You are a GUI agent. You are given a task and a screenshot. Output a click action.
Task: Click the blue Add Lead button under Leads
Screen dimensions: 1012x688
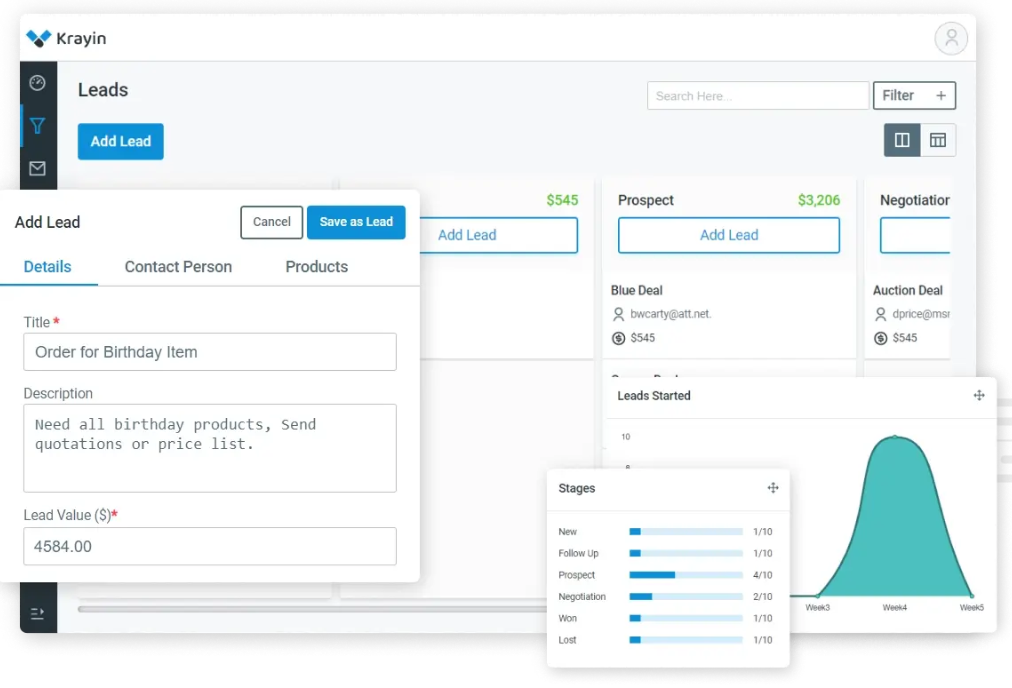(x=121, y=141)
